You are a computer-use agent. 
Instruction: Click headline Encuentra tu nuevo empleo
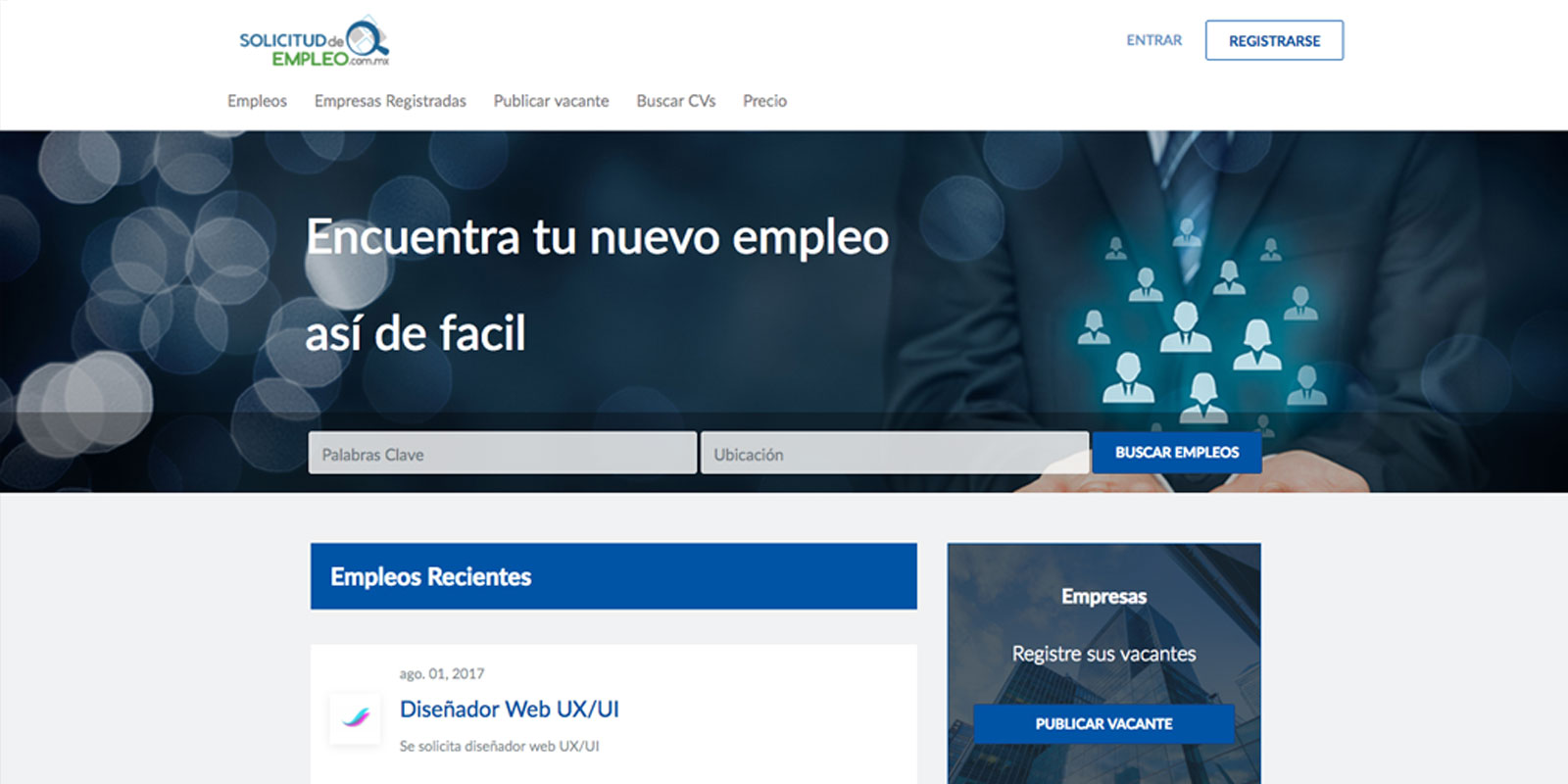point(598,237)
